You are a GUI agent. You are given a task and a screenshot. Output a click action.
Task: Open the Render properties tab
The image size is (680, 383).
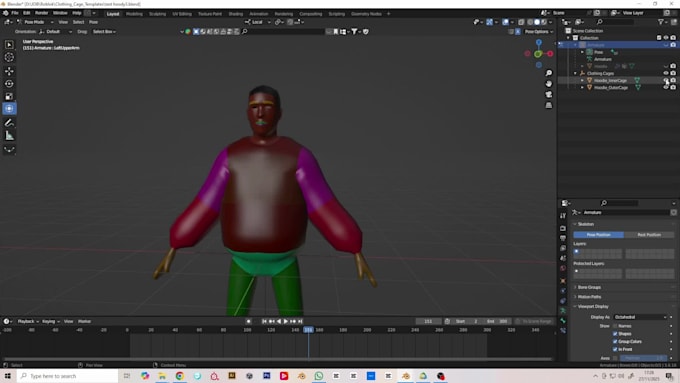(563, 228)
